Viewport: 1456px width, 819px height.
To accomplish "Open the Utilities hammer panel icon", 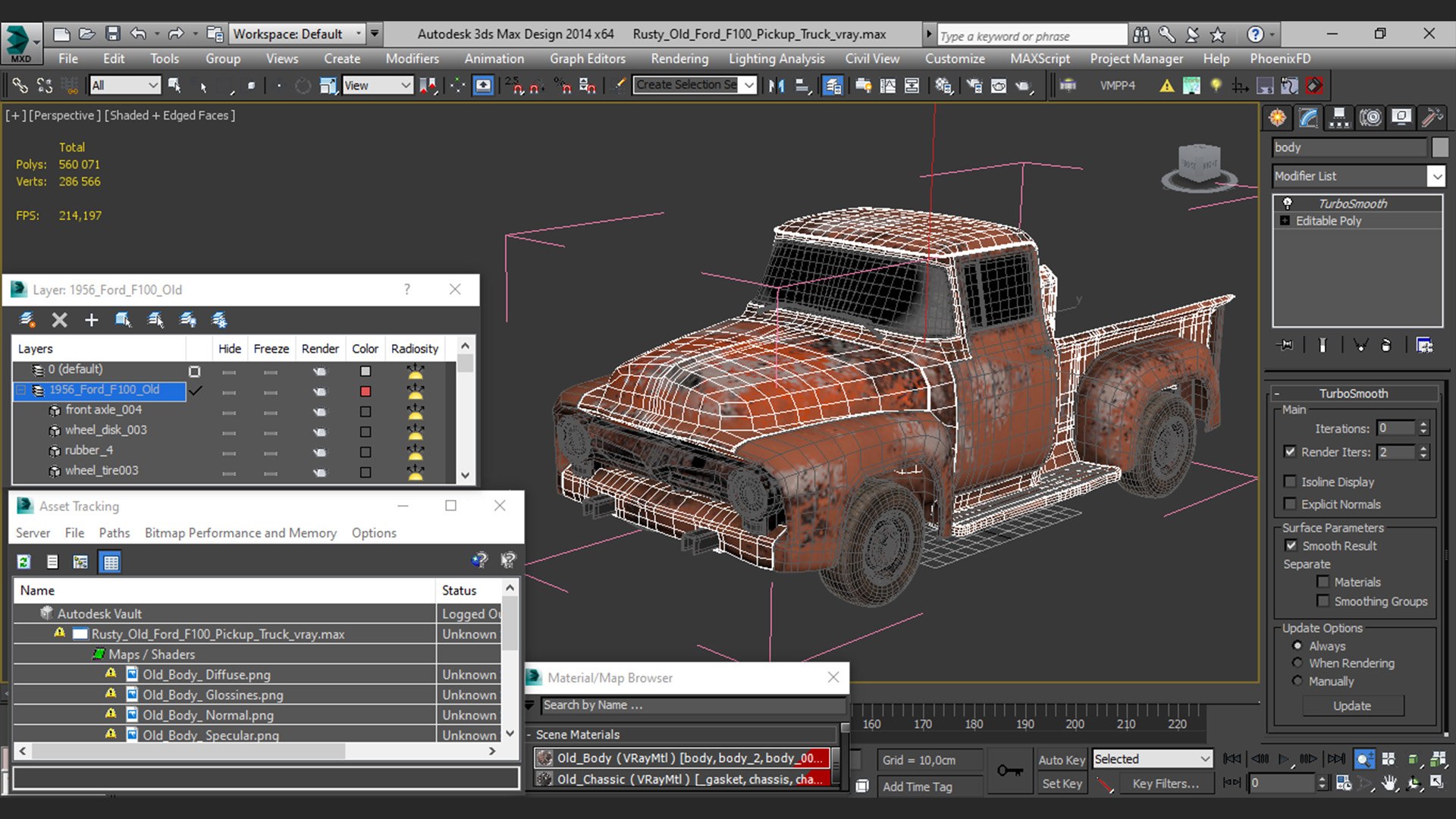I will tap(1432, 118).
